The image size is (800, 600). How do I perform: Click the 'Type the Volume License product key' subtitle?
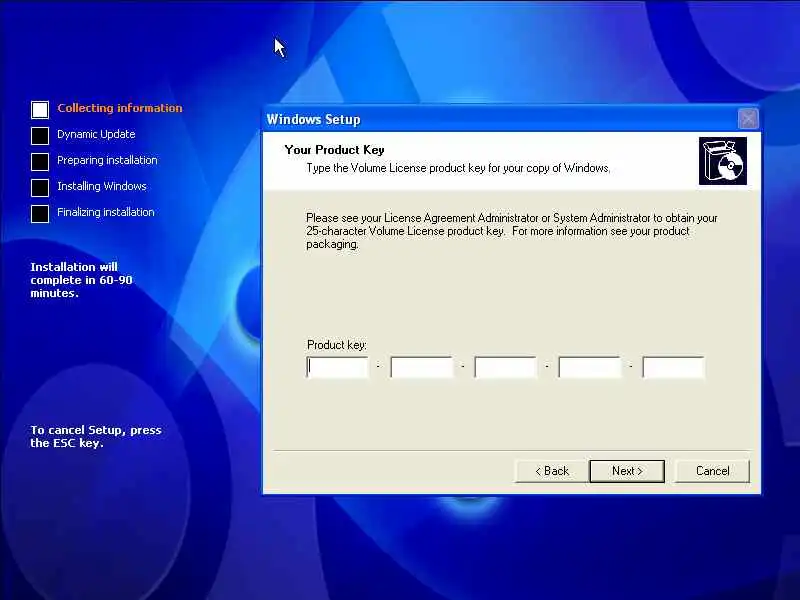point(458,168)
